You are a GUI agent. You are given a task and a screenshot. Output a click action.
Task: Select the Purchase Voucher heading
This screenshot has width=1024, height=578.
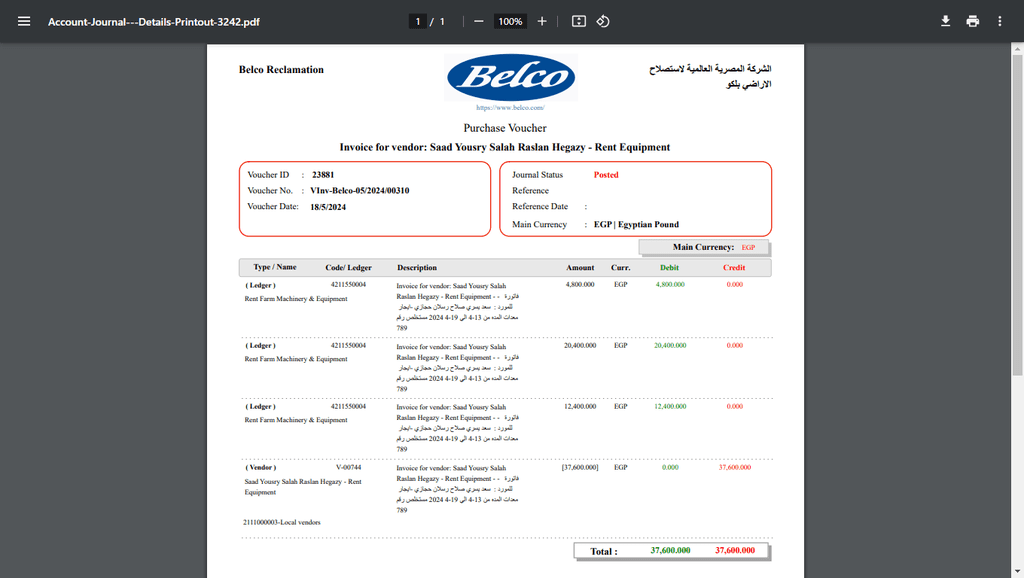click(505, 128)
